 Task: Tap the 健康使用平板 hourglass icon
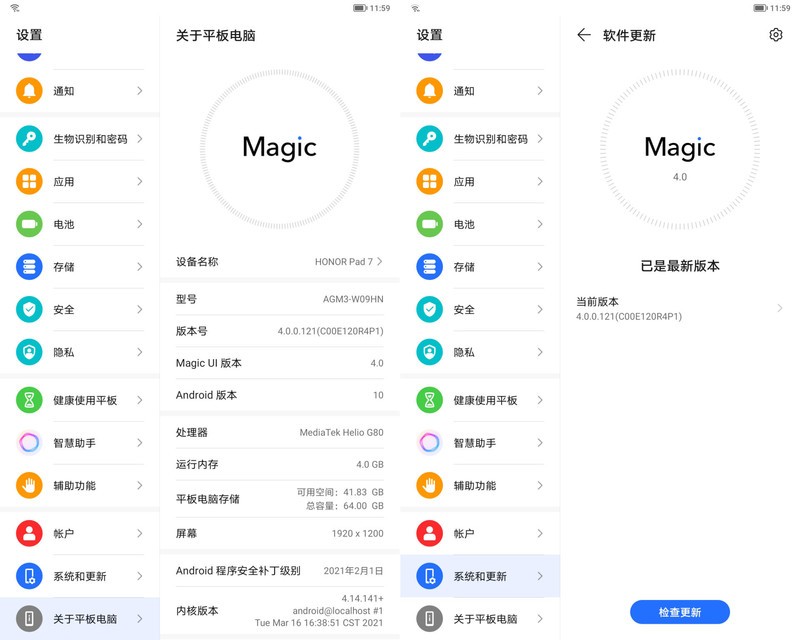28,400
